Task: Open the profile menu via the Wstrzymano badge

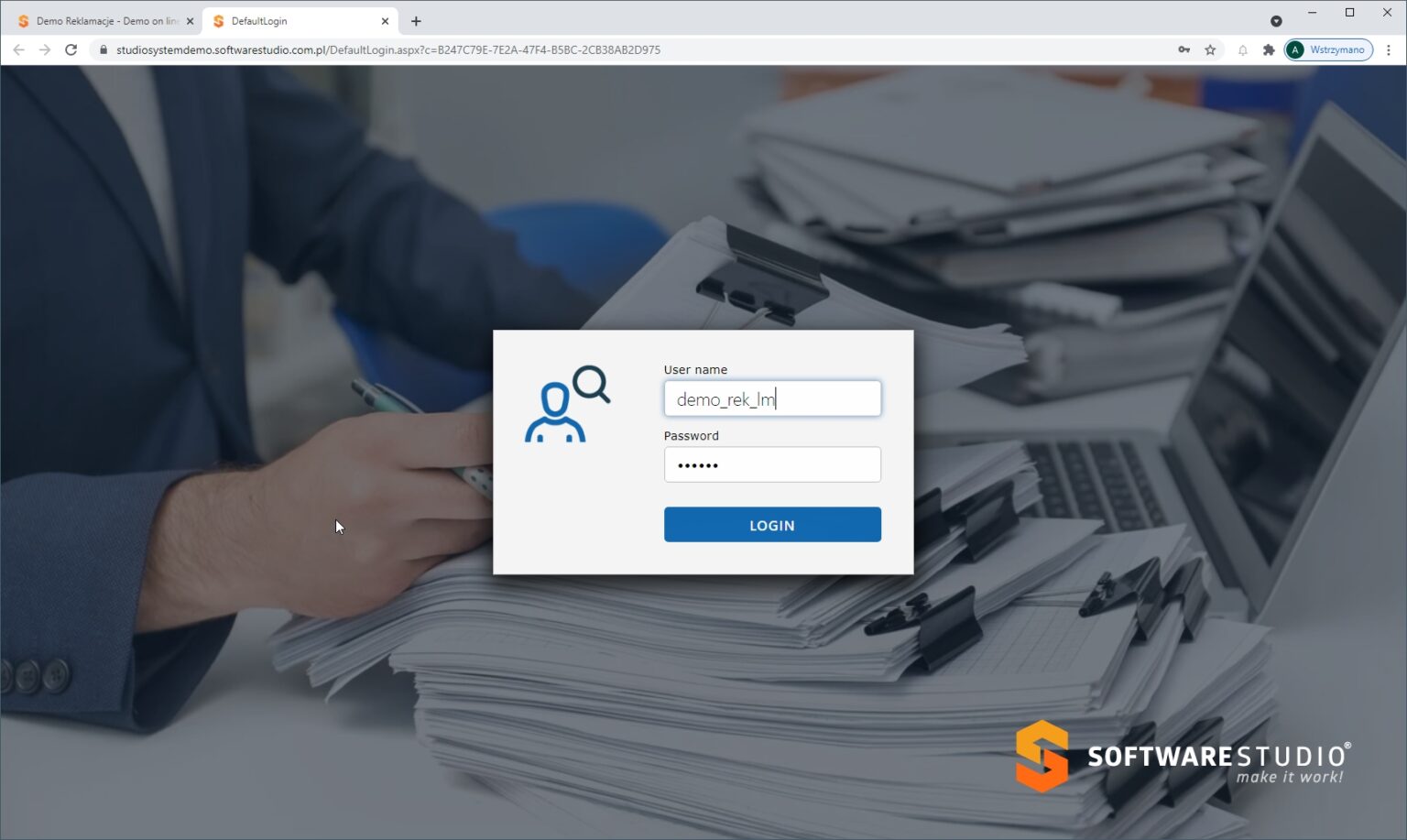Action: 1337,49
